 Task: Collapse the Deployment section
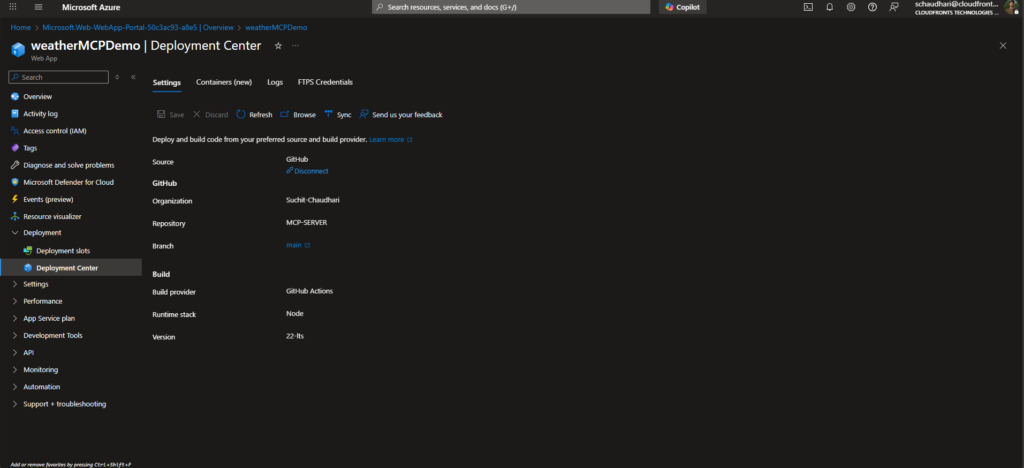coord(42,232)
